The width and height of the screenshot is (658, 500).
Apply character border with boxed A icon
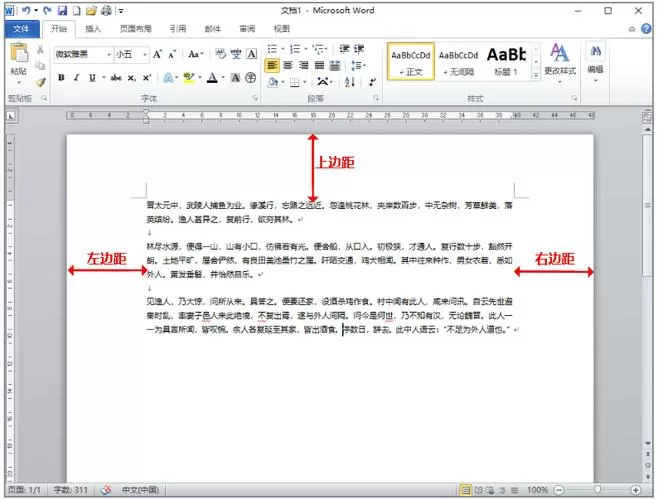[x=251, y=54]
